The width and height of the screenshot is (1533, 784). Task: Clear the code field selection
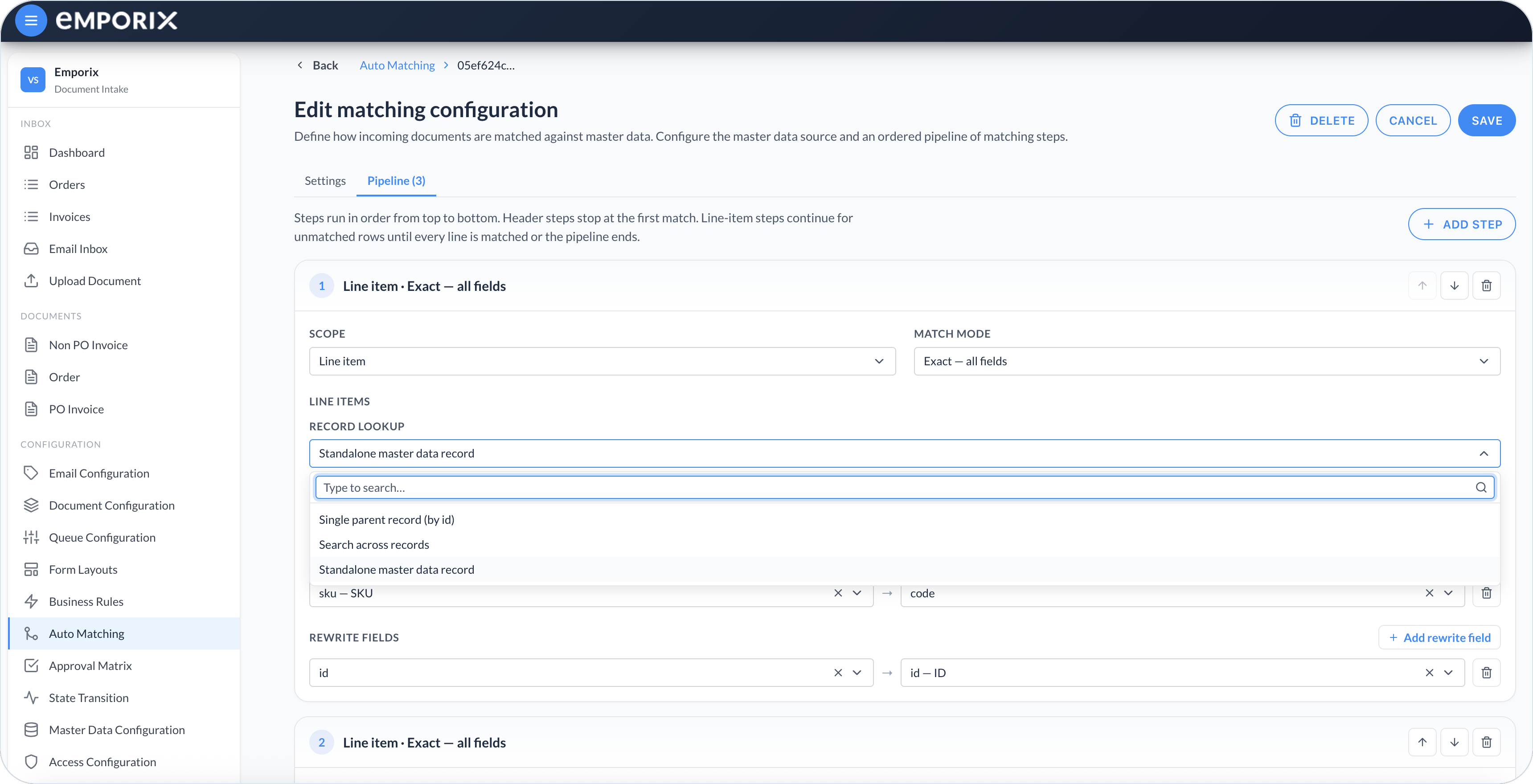(1430, 593)
